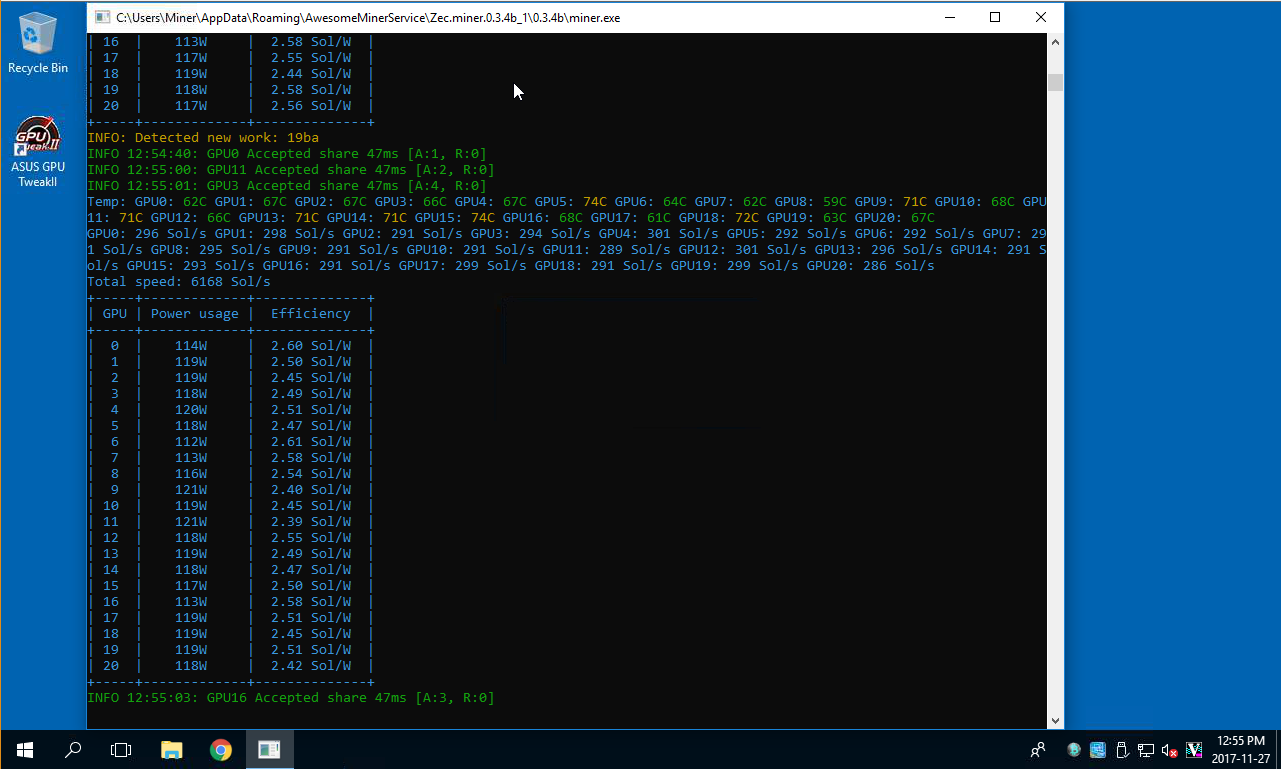The width and height of the screenshot is (1281, 769).
Task: Click the GPU0 Accepted share 12:54:40 line
Action: click(287, 153)
